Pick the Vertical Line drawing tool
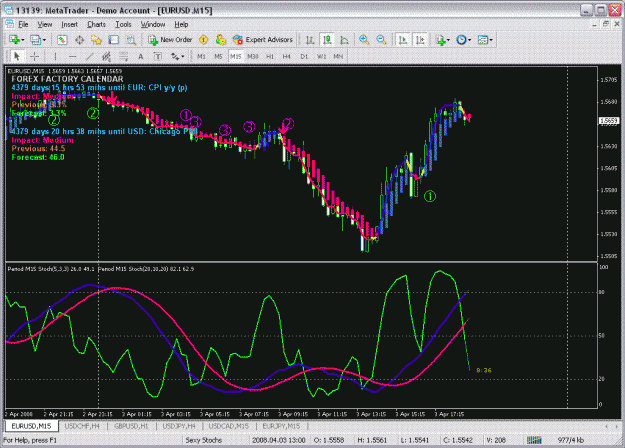The width and height of the screenshot is (625, 448). tap(55, 57)
